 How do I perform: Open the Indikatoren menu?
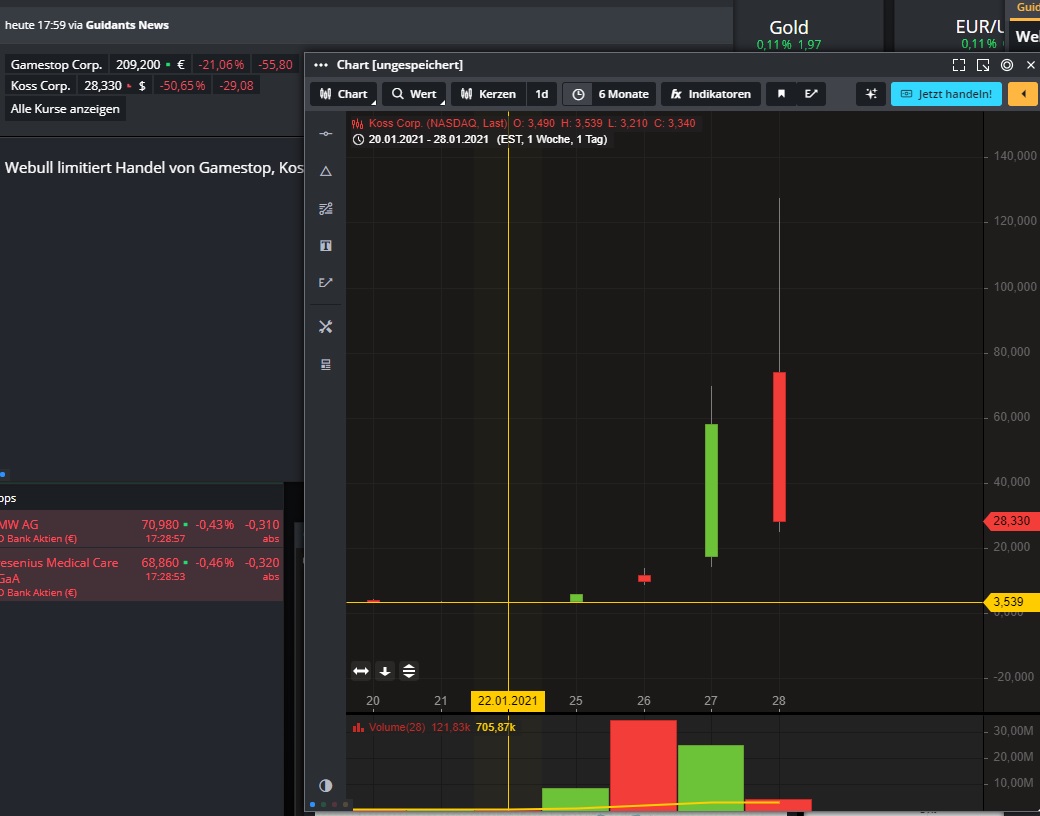point(710,94)
